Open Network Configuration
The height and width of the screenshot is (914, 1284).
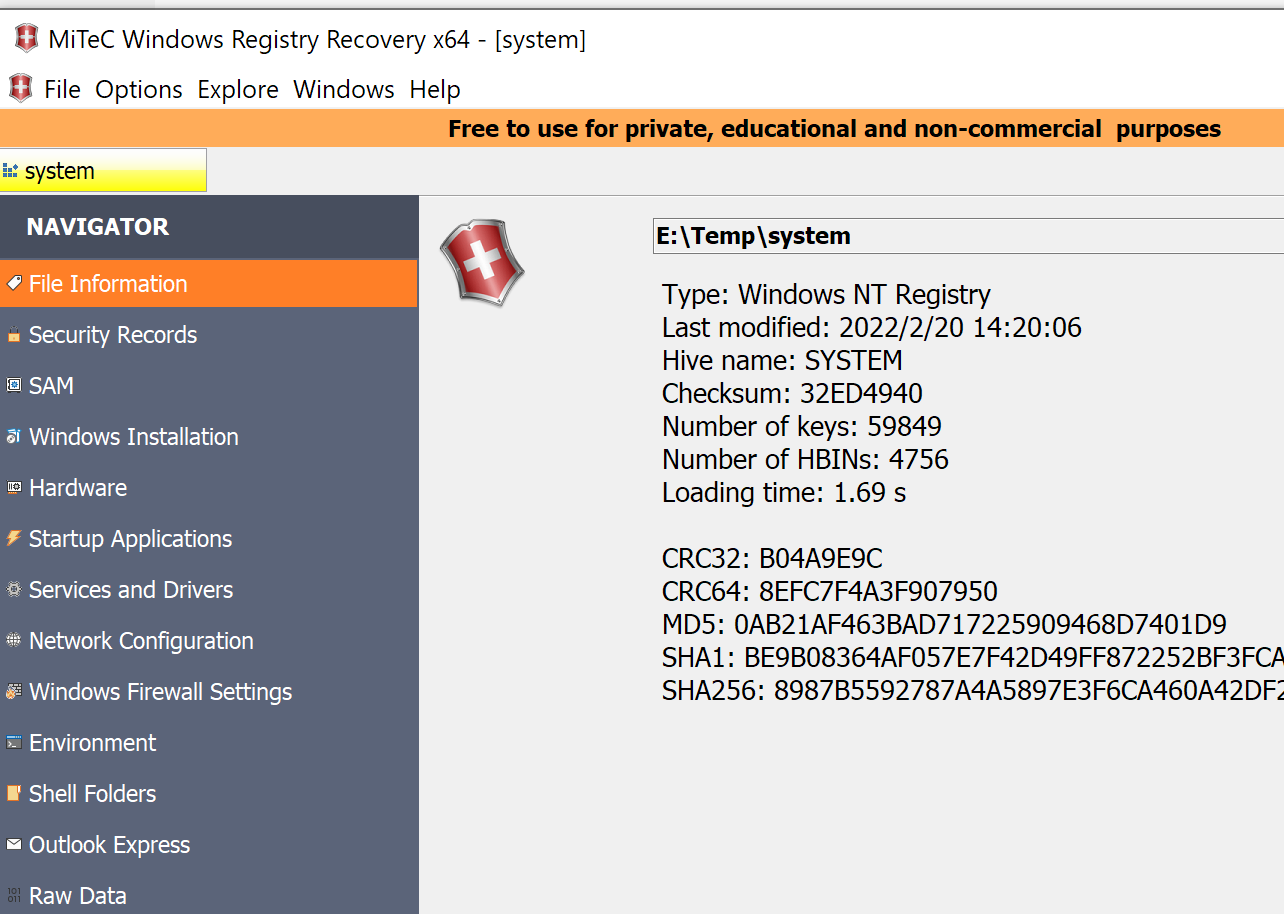[x=140, y=640]
